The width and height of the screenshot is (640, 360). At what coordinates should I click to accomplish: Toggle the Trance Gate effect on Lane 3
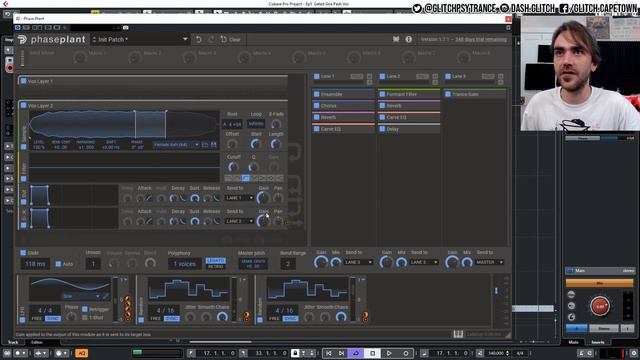click(x=448, y=94)
